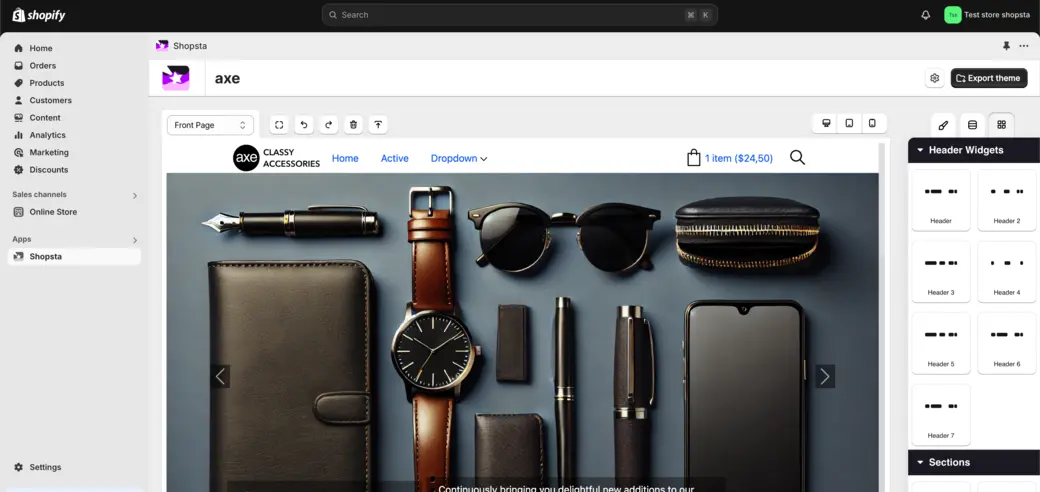The height and width of the screenshot is (492, 1040).
Task: Open Analytics in the sidebar
Action: (47, 135)
